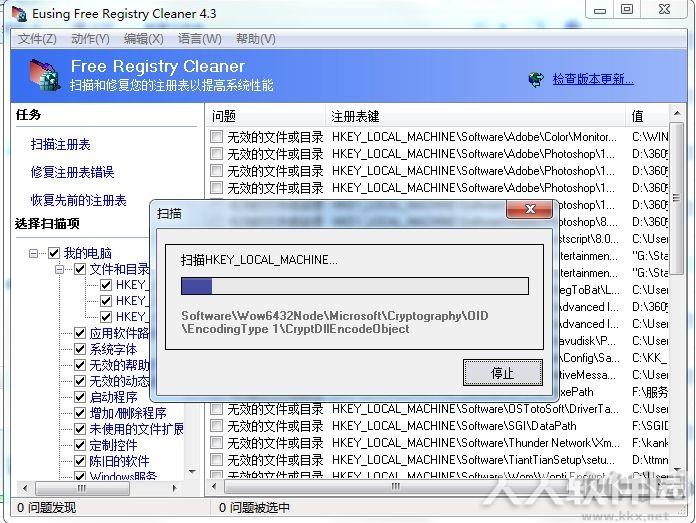Click the Eusing title bar app icon
This screenshot has height=523, width=696.
[19, 13]
